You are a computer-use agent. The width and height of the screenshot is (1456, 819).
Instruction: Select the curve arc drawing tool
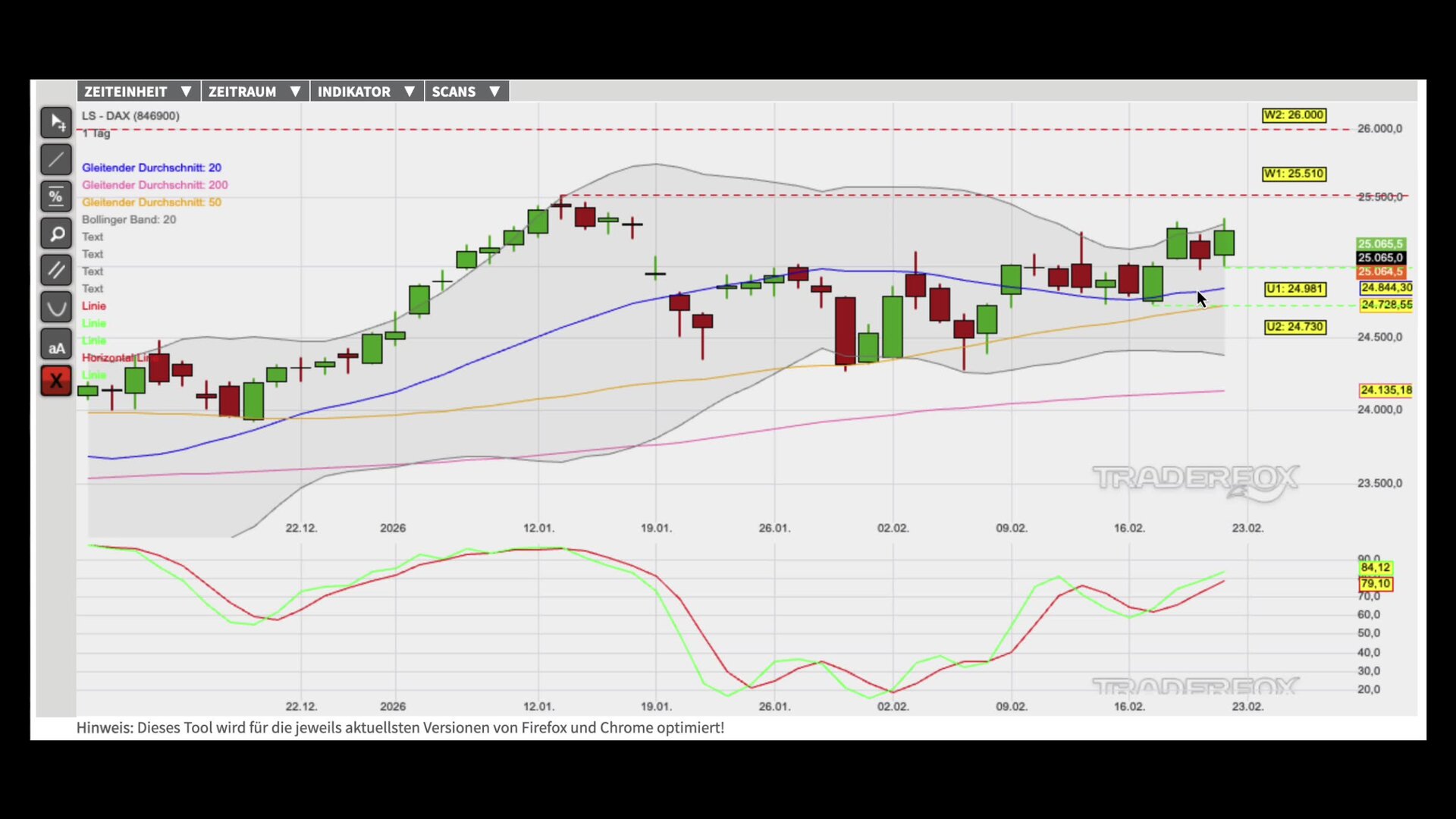(x=56, y=308)
